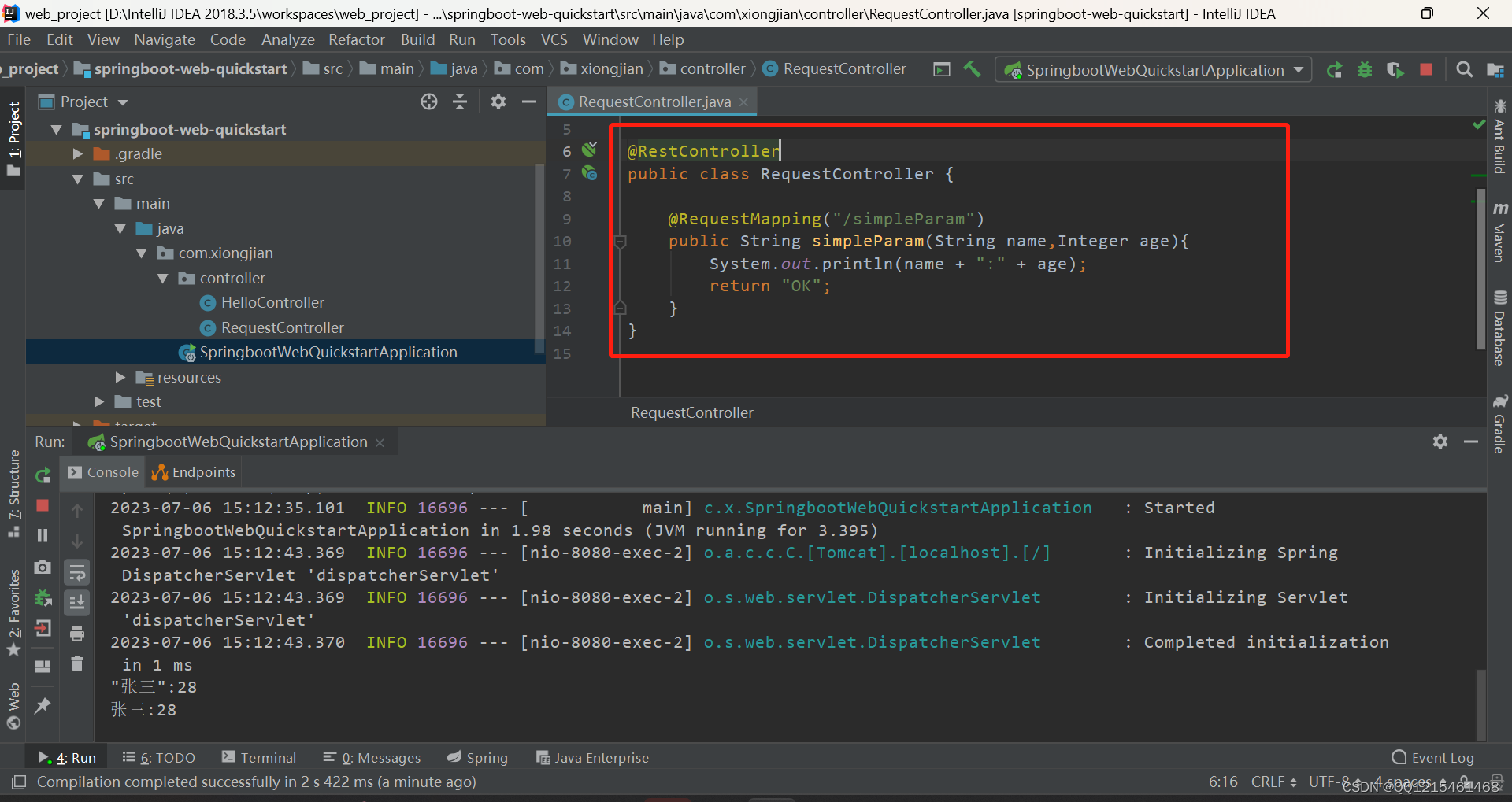The image size is (1512, 802).
Task: Click the restore layout icon in Run sidebar
Action: click(x=43, y=666)
